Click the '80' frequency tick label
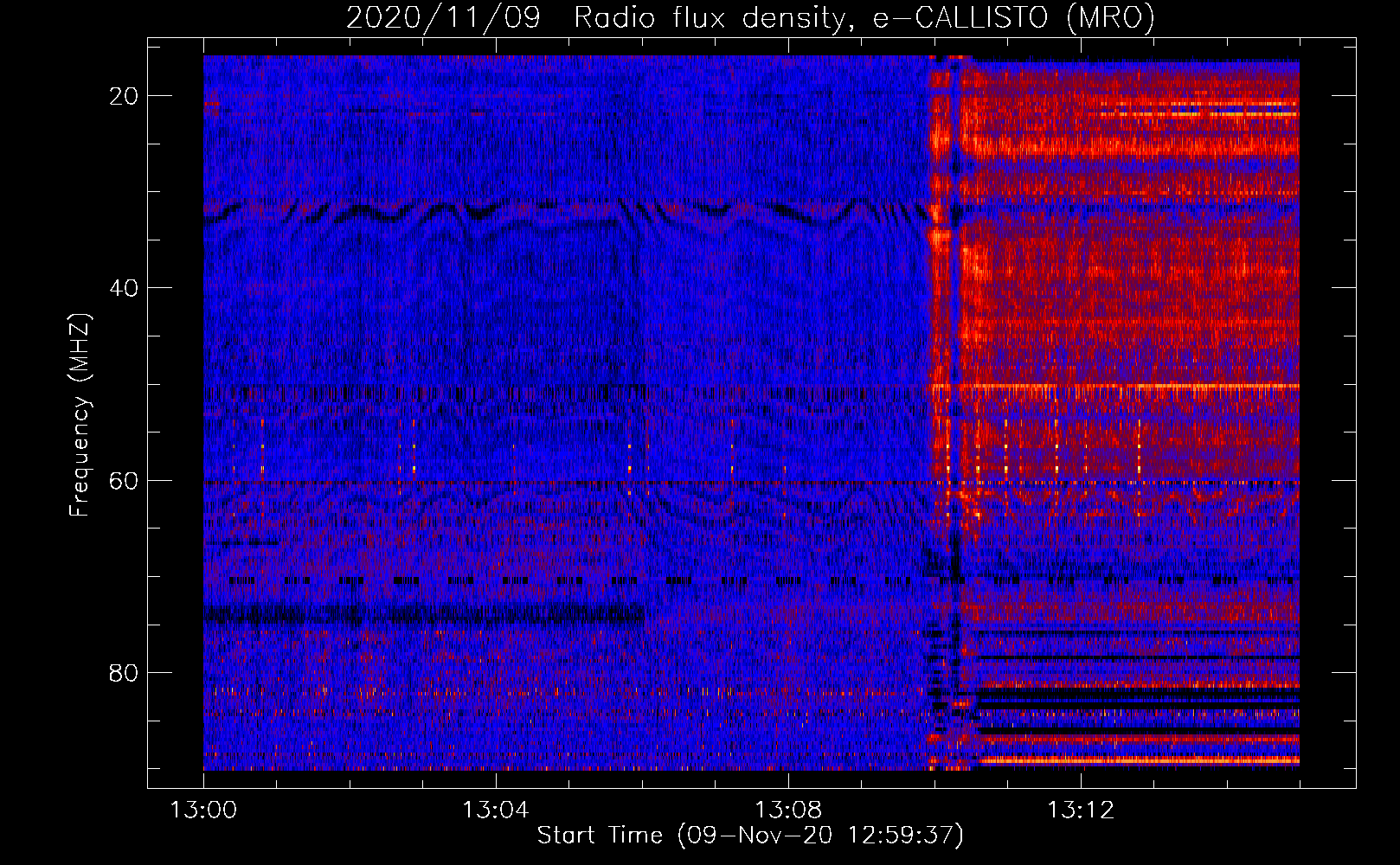 pyautogui.click(x=124, y=673)
